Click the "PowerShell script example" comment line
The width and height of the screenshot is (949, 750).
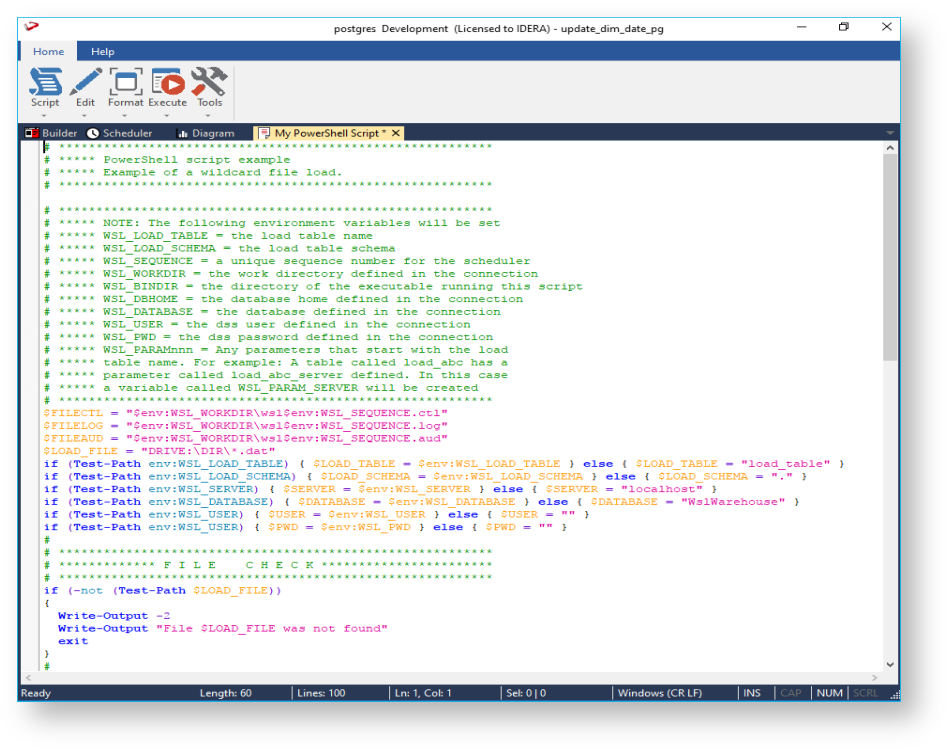coord(167,160)
